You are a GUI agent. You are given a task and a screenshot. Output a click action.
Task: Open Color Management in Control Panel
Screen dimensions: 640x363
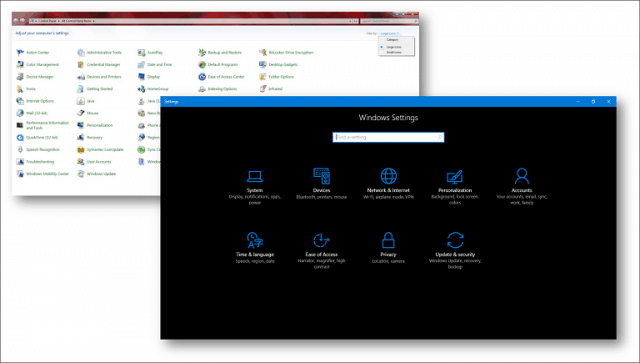pyautogui.click(x=38, y=65)
